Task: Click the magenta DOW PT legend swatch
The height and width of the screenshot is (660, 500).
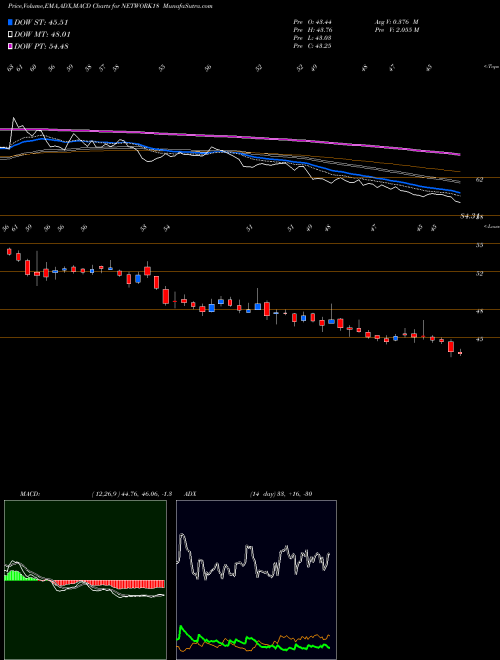Action: [x=10, y=46]
